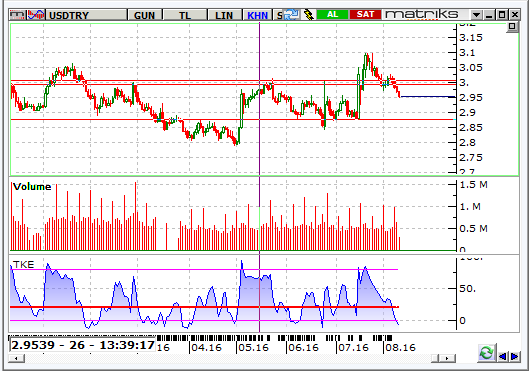Minimize the USDTRY chart window
This screenshot has height=371, width=529.
coord(489,15)
